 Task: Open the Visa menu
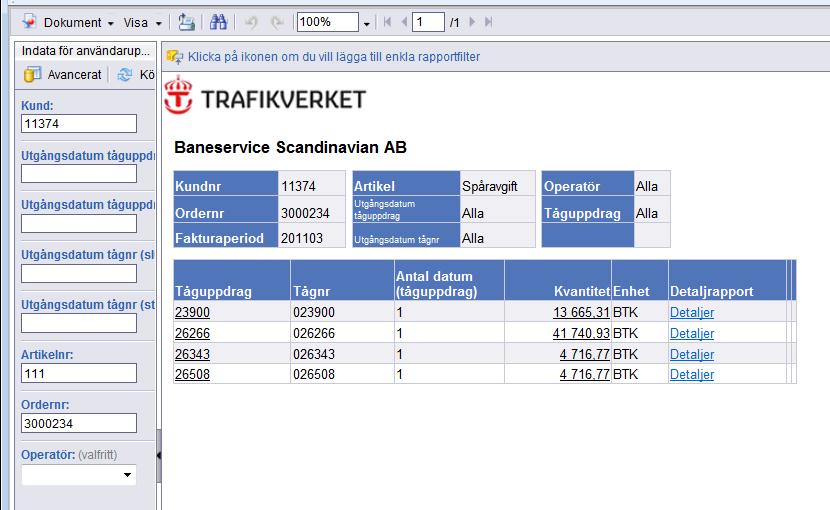click(142, 23)
